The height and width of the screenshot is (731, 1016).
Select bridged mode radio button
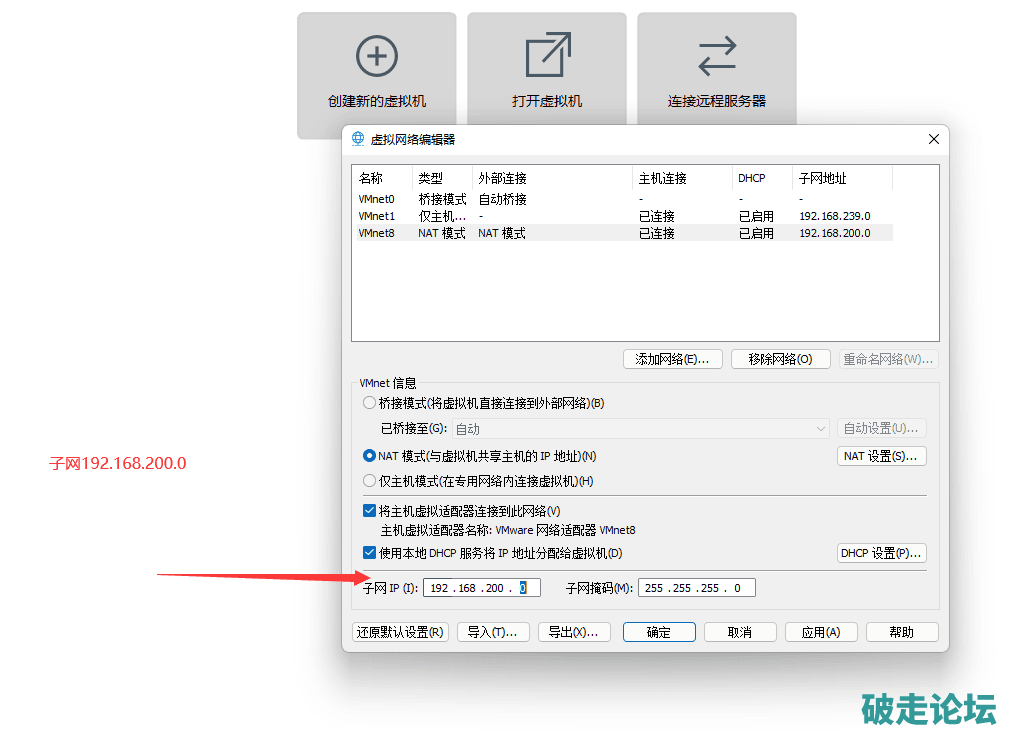point(370,403)
